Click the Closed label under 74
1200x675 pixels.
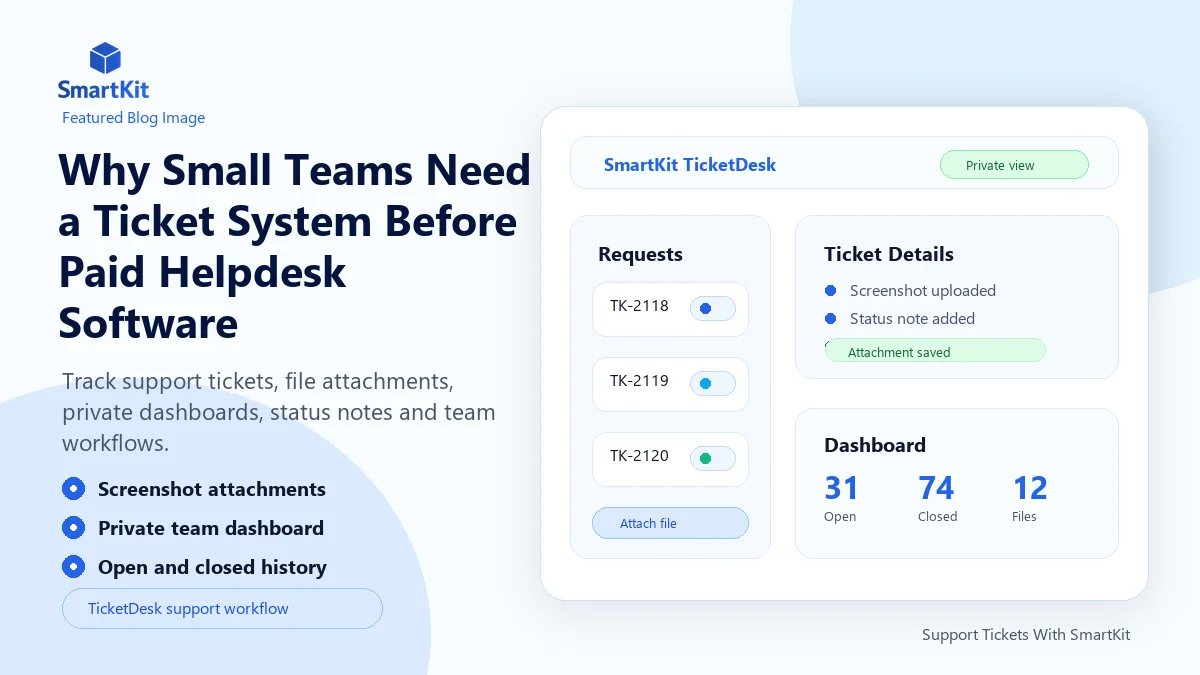[x=938, y=517]
